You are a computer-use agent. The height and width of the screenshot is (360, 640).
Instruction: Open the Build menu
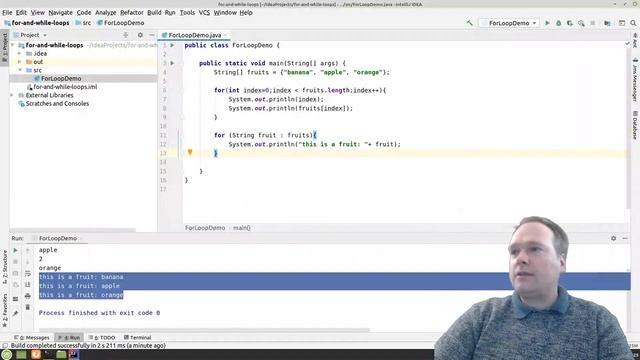[154, 13]
